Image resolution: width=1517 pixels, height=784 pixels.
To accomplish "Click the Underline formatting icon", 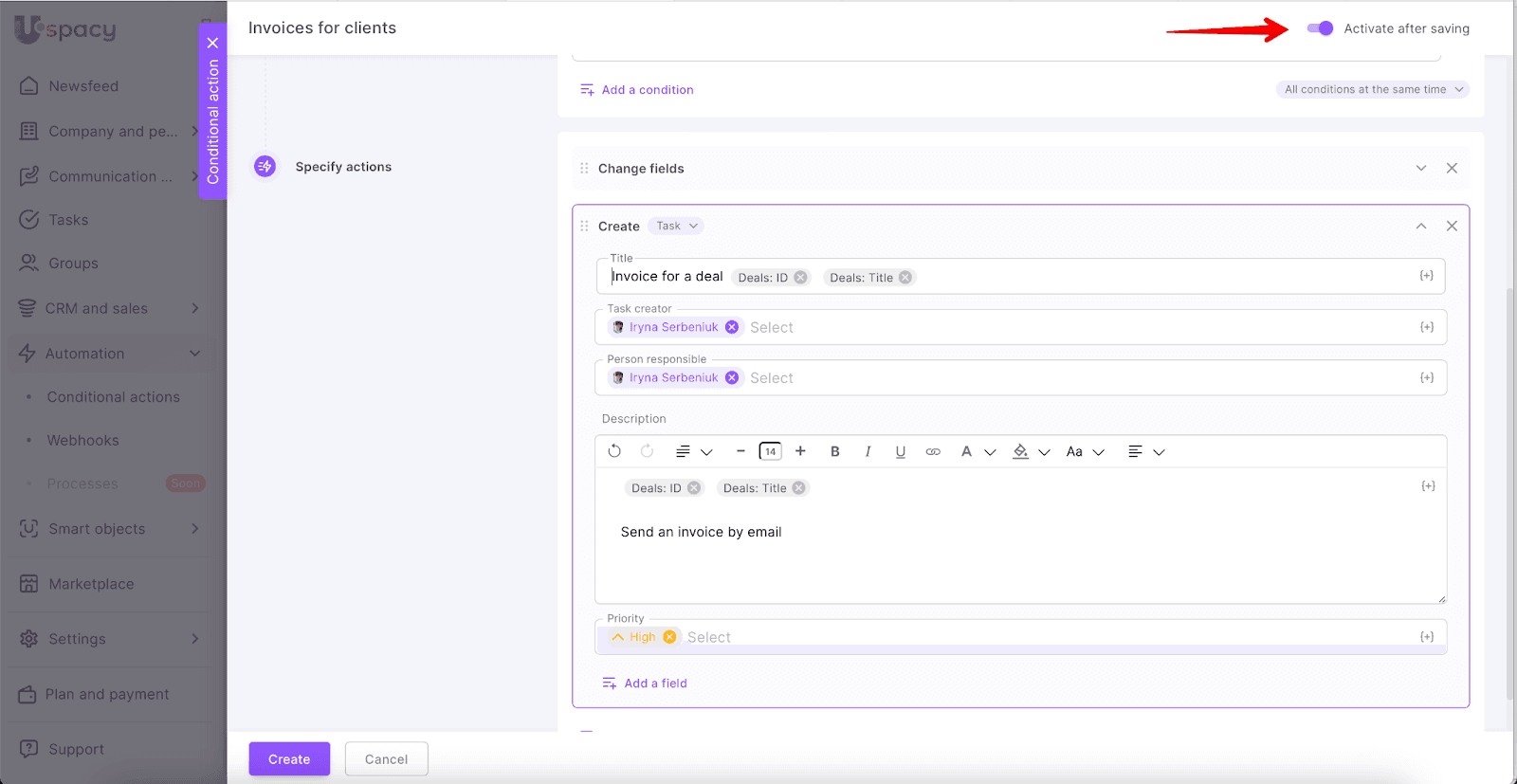I will click(x=900, y=451).
